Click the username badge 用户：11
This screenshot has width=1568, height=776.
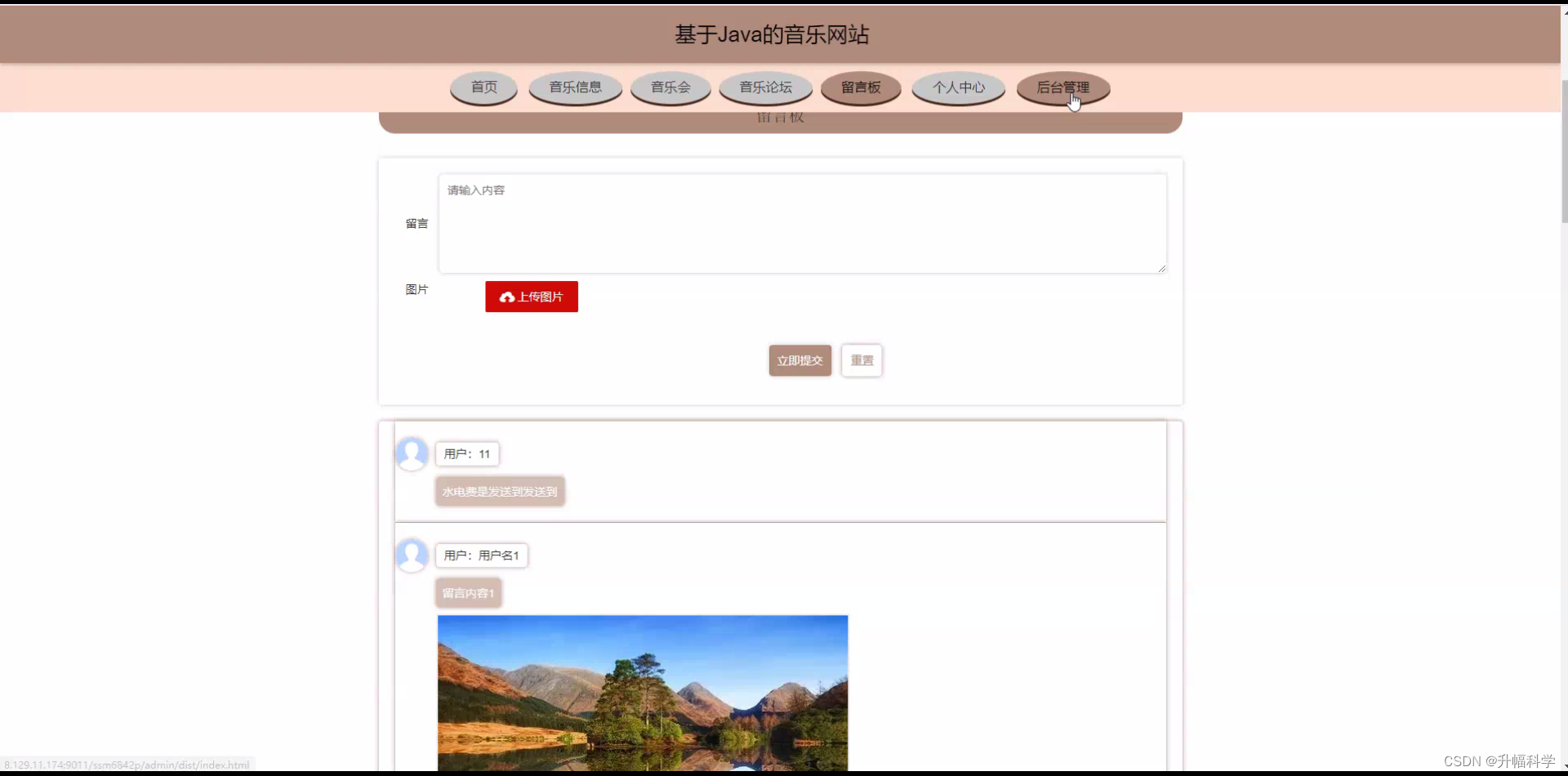(467, 453)
